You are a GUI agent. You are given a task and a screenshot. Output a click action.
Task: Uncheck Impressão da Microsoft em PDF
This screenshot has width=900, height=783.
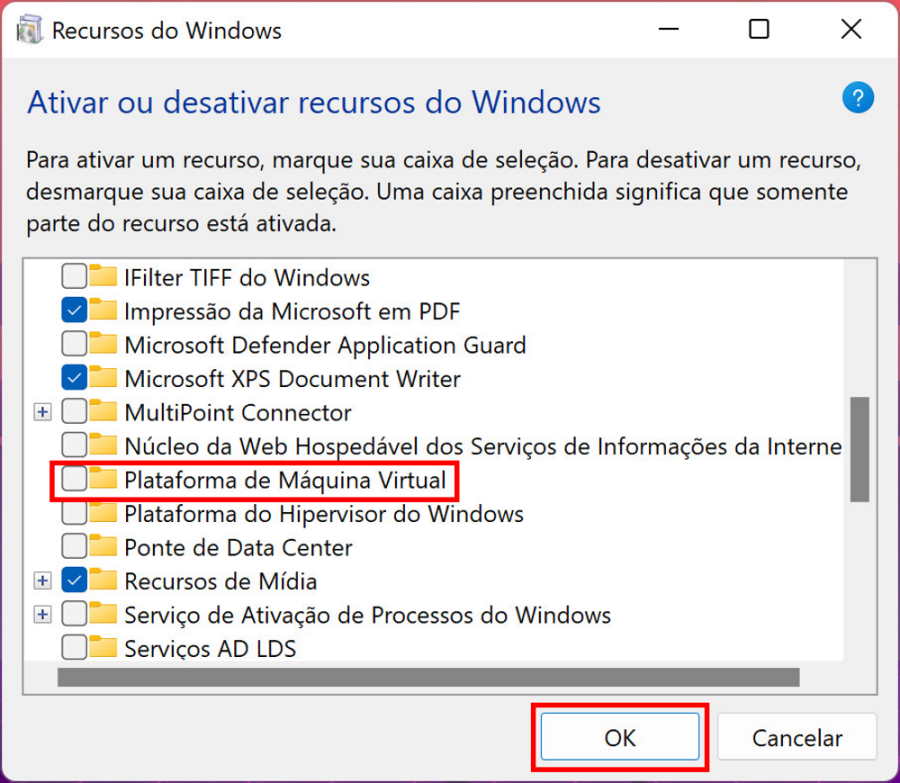pos(74,311)
